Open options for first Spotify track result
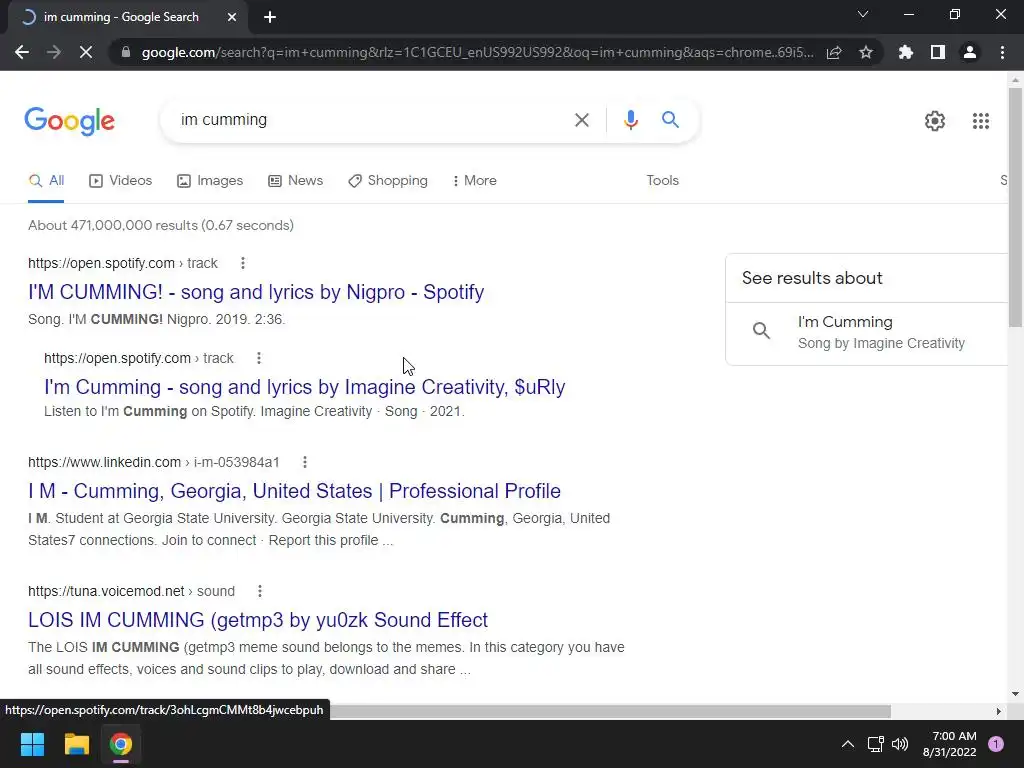 [243, 263]
